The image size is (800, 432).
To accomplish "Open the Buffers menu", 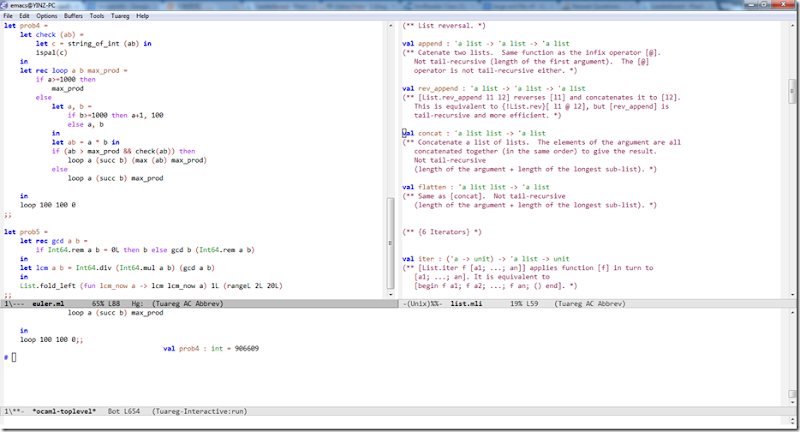I will click(73, 16).
